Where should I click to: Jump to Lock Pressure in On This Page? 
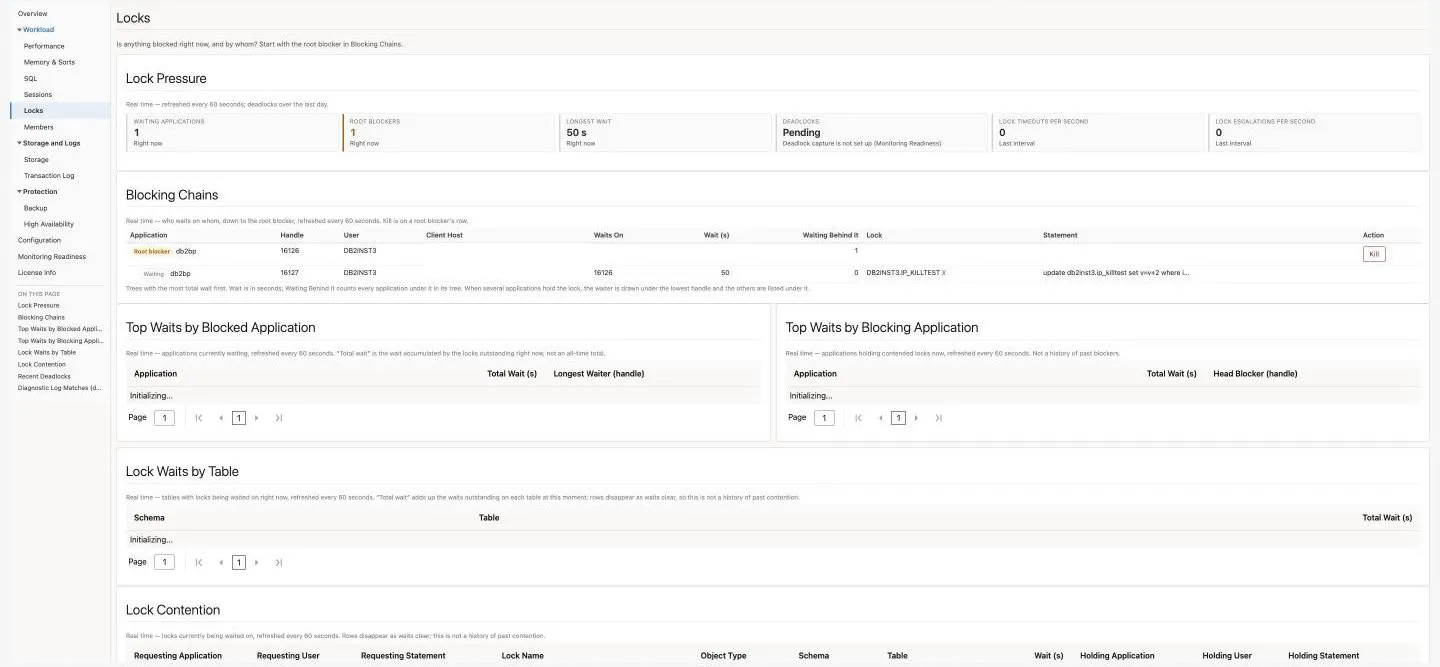coord(38,305)
